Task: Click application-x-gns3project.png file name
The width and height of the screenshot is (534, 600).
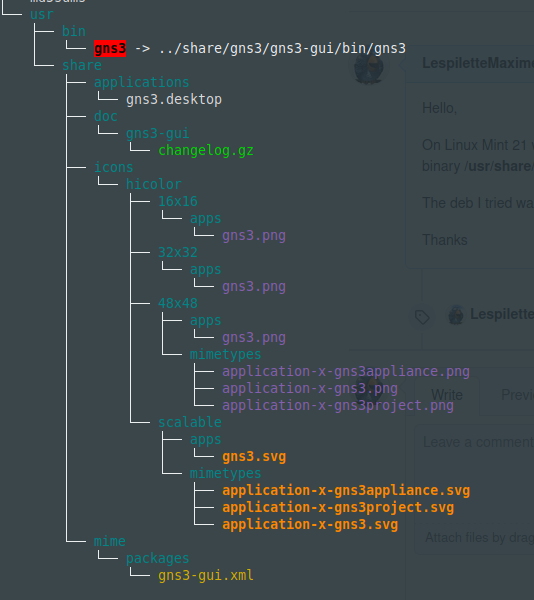Action: tap(338, 405)
